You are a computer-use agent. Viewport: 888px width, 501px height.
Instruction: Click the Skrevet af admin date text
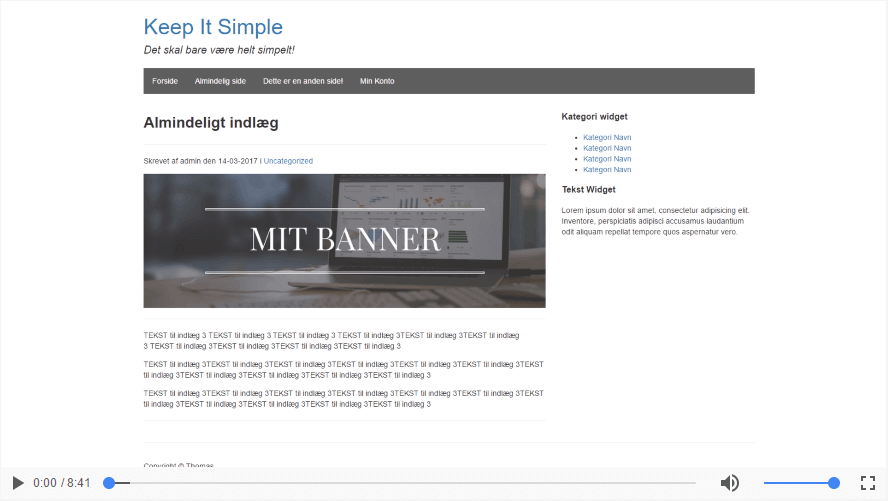coord(200,161)
